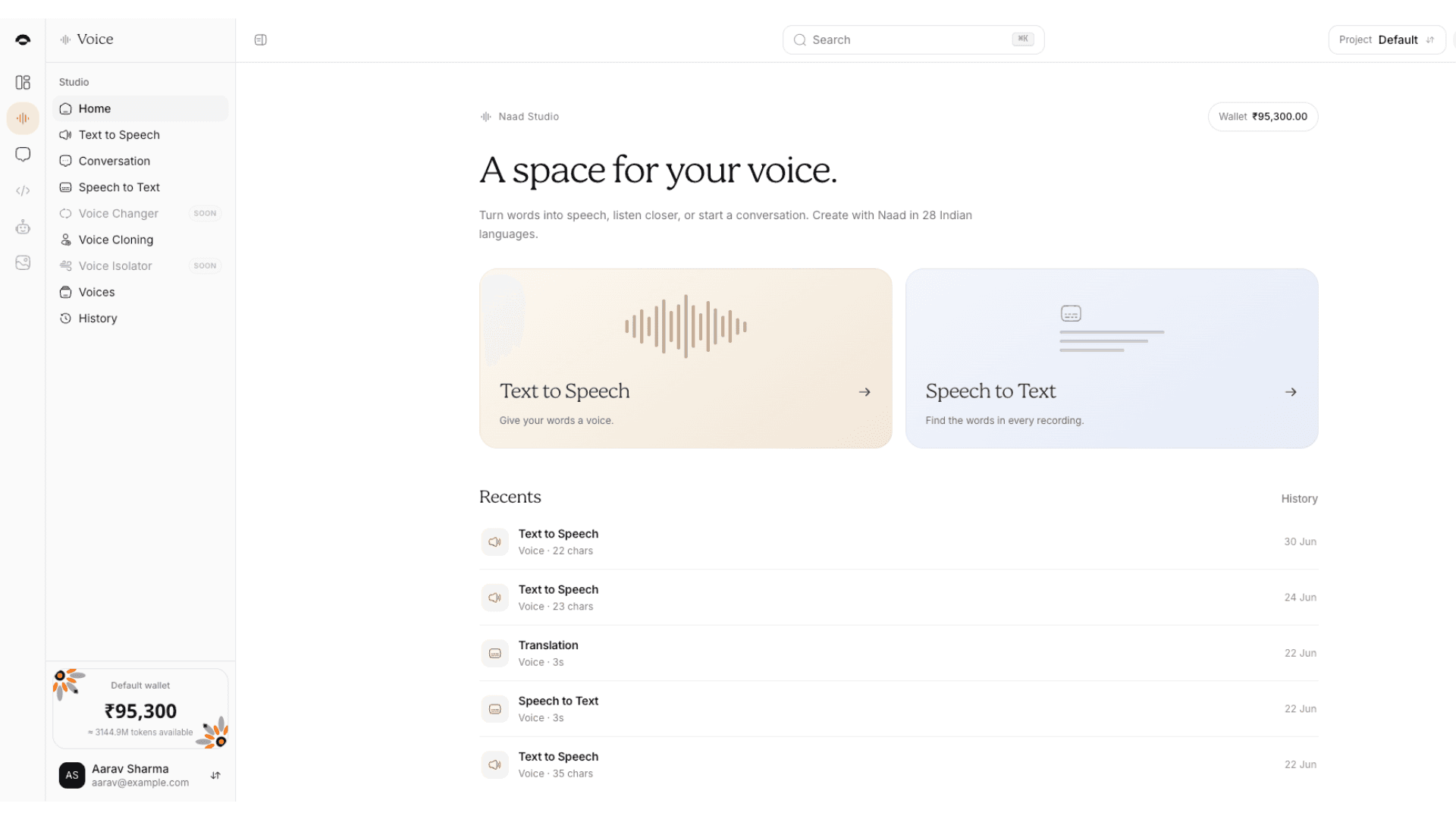Open Text to Speech in sidebar

[140, 135]
